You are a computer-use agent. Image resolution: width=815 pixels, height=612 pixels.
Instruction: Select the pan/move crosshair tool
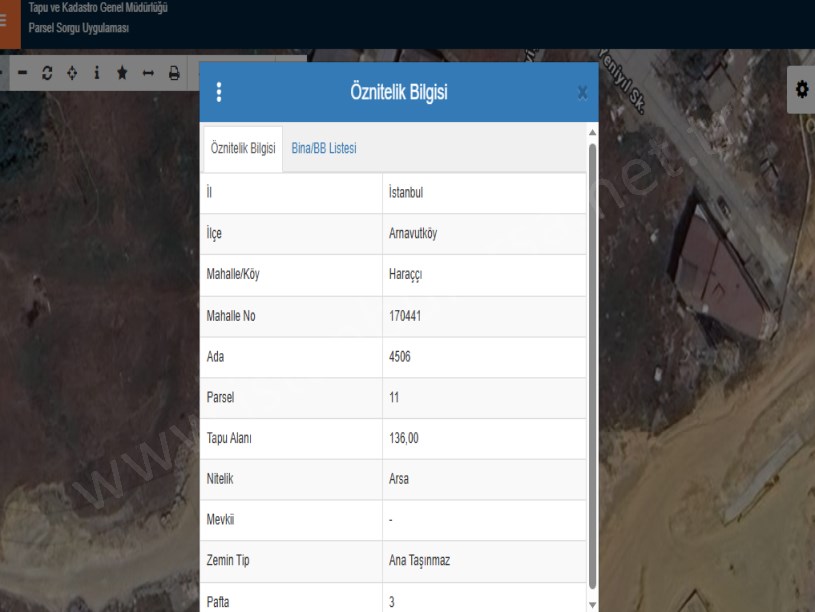click(71, 73)
